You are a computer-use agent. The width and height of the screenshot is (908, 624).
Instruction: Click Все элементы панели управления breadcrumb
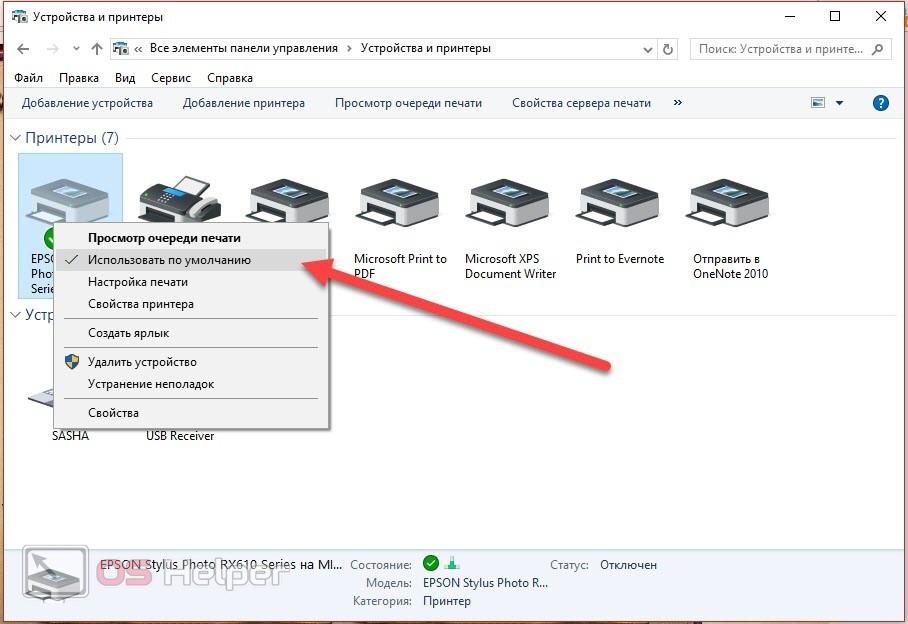[x=244, y=48]
